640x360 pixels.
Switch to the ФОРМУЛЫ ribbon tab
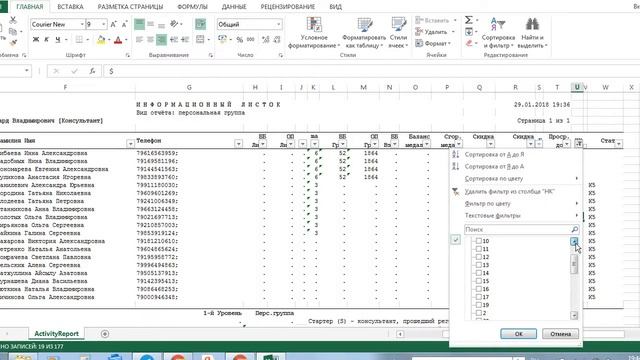tap(192, 7)
